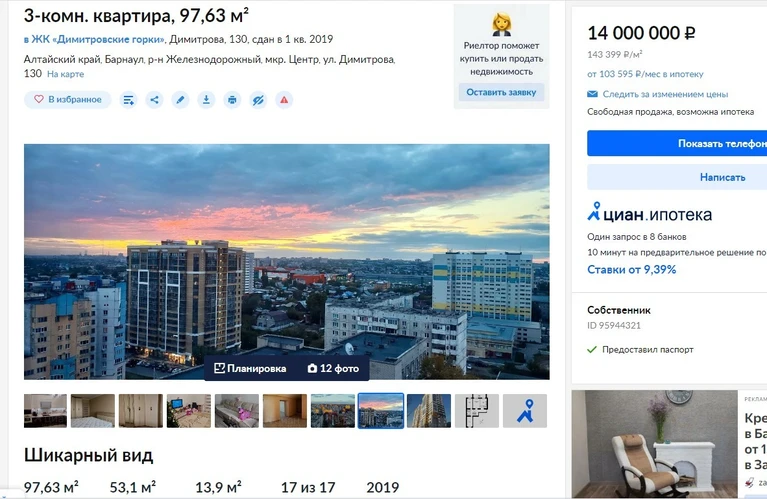Click the Собственник owner label
The image size is (767, 499).
619,310
